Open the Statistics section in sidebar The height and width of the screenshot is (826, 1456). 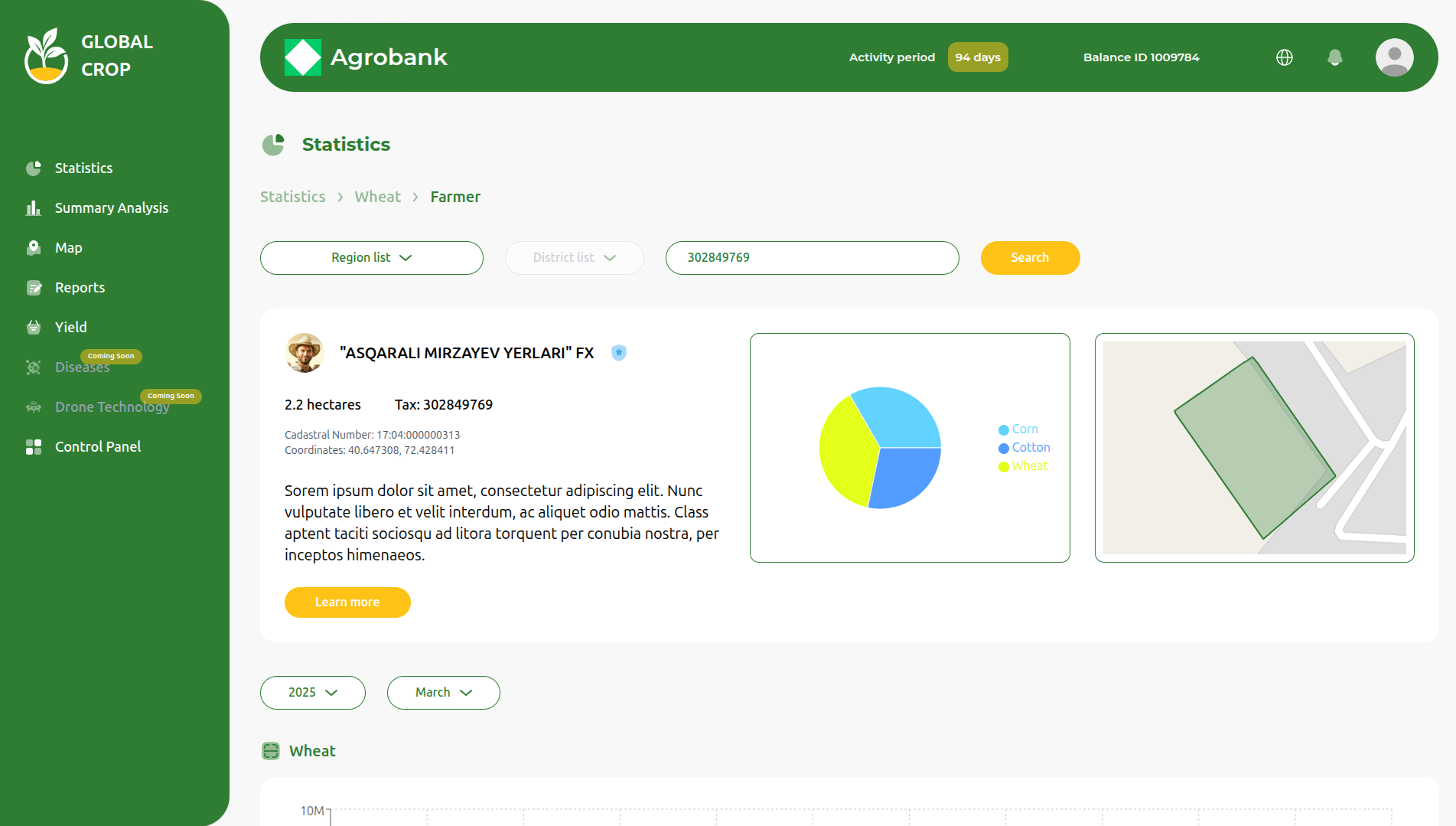tap(34, 168)
